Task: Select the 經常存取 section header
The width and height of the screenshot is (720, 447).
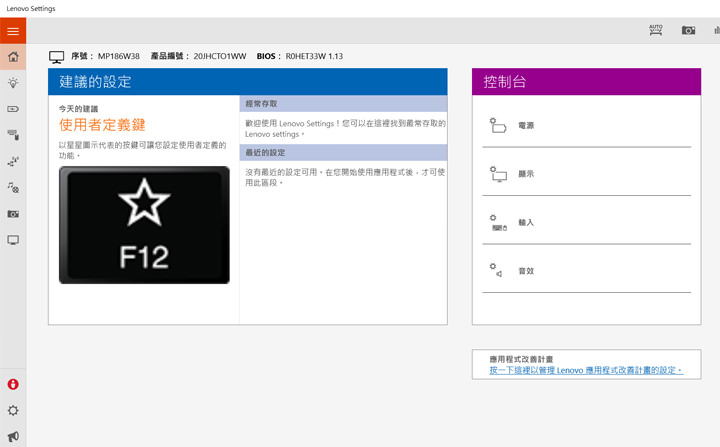Action: (x=343, y=104)
